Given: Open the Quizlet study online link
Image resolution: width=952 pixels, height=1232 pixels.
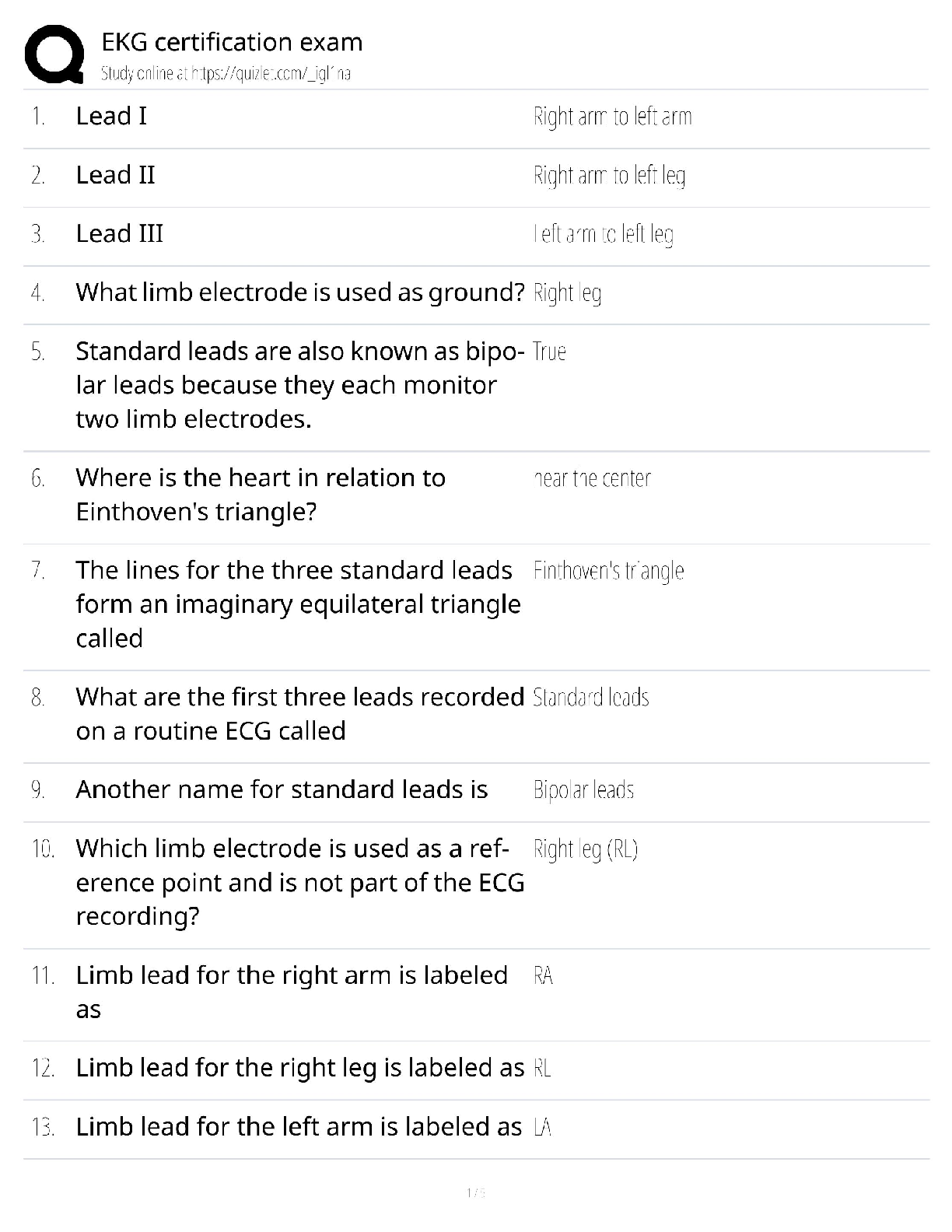Looking at the screenshot, I should (226, 74).
